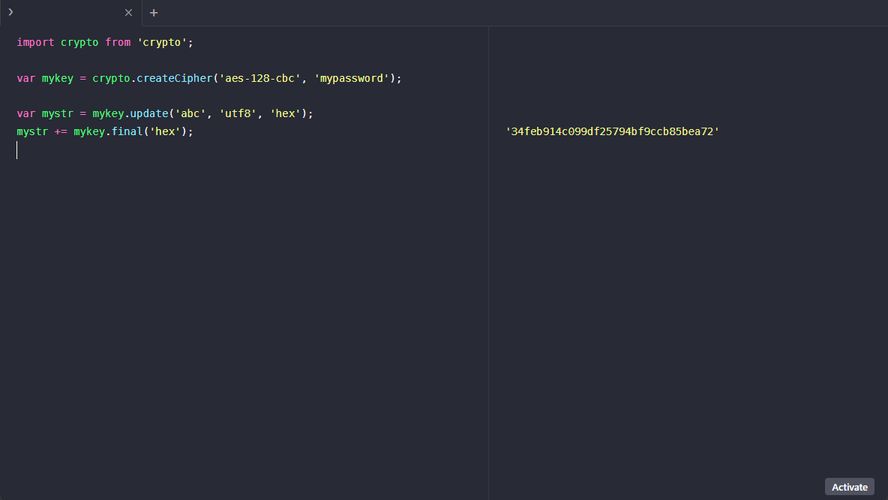The height and width of the screenshot is (500, 888).
Task: Expand the sidebar using the chevron icon
Action: tap(10, 12)
